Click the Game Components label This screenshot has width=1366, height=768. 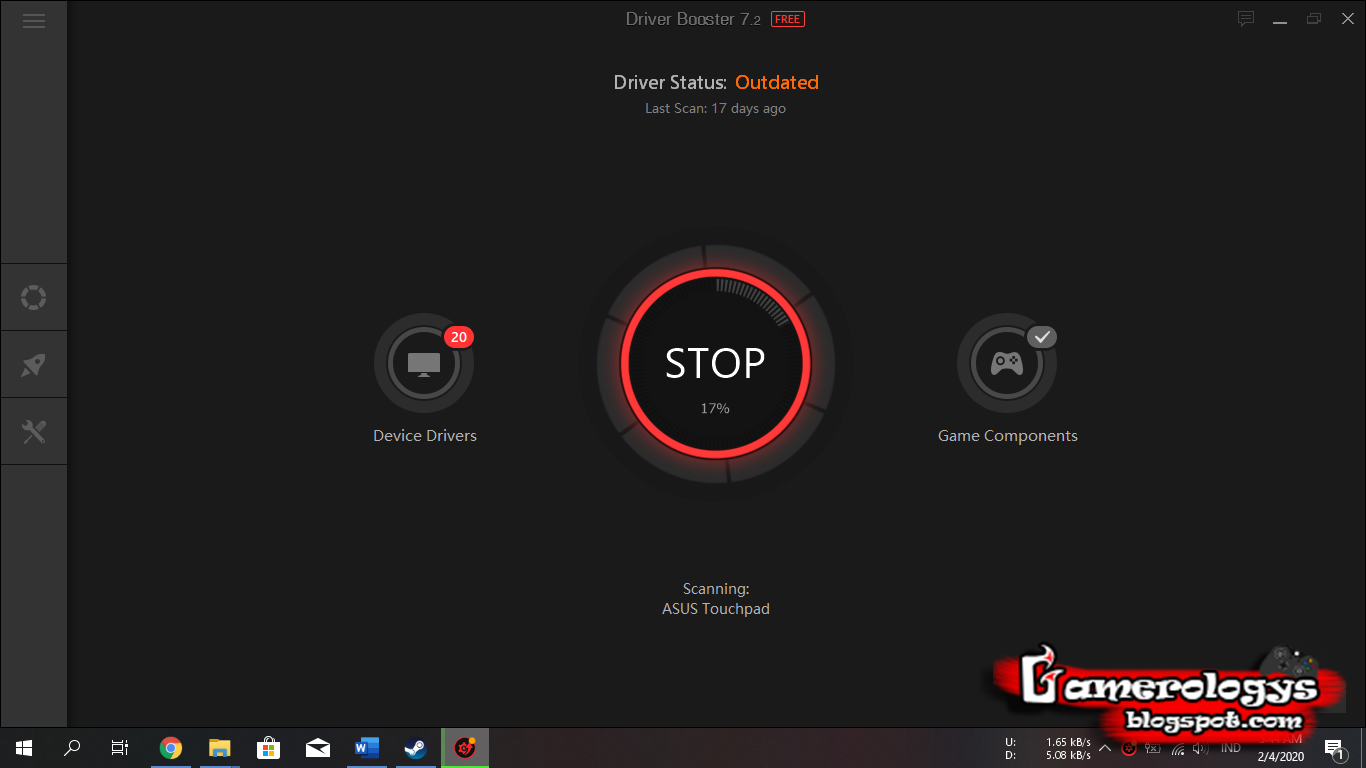pos(1008,436)
